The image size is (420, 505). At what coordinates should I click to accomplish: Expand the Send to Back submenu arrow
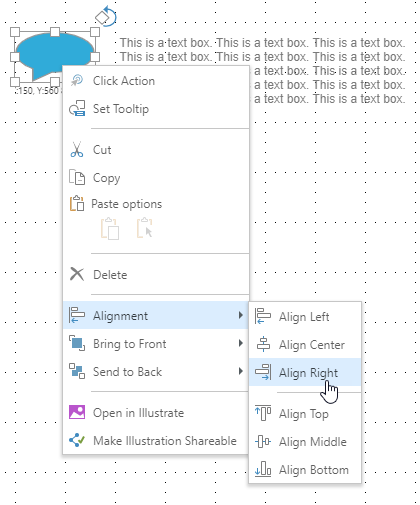click(x=241, y=371)
